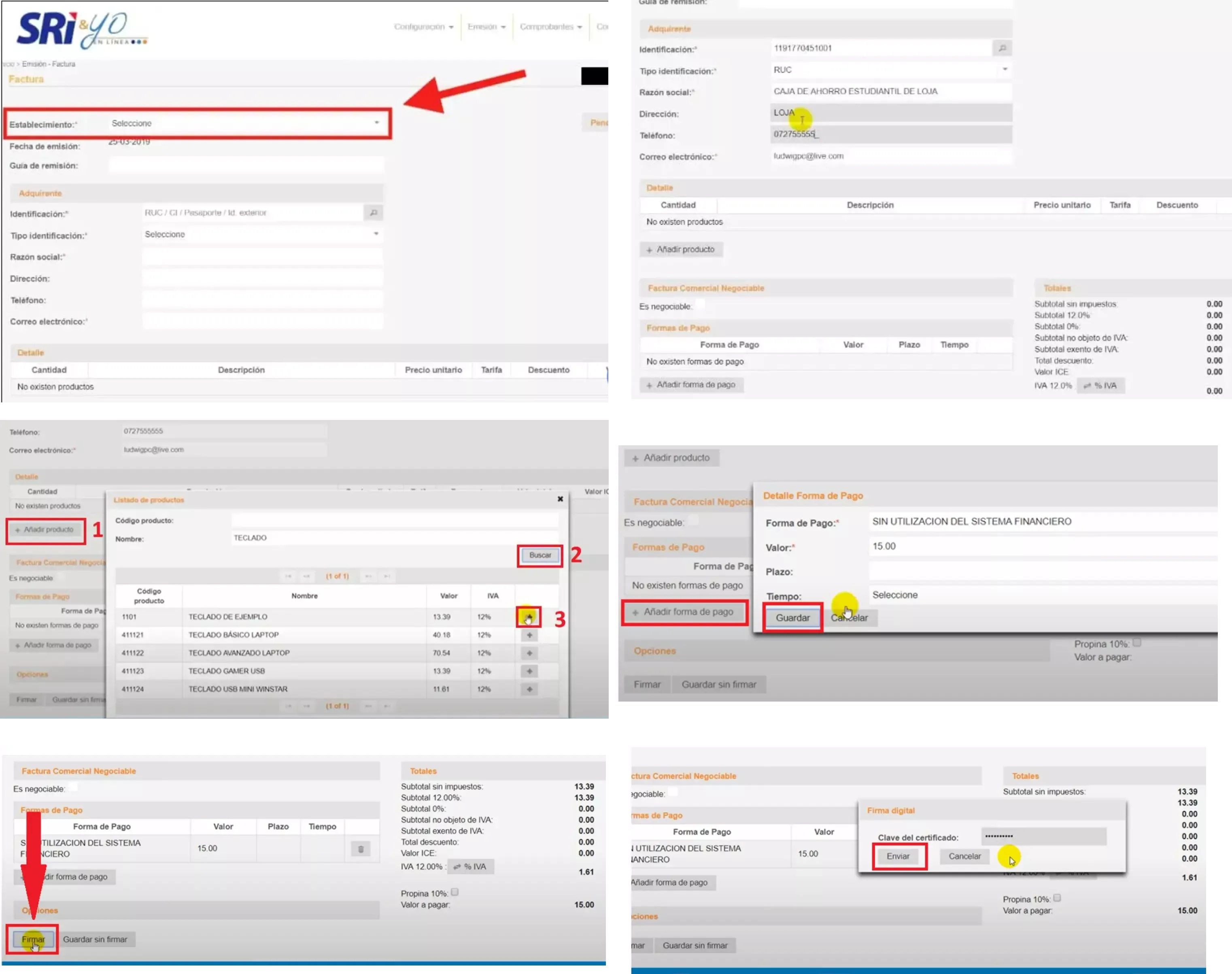This screenshot has height=974, width=1232.
Task: Toggle Es negociable checkbox in screenshot with red Firmar arrow
Action: pos(73,787)
